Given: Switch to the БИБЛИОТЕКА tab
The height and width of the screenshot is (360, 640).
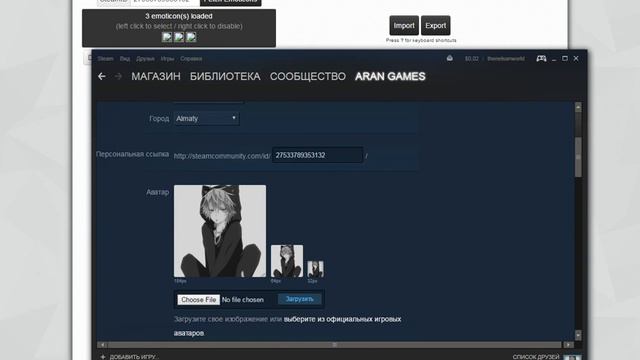Looking at the screenshot, I should (225, 76).
